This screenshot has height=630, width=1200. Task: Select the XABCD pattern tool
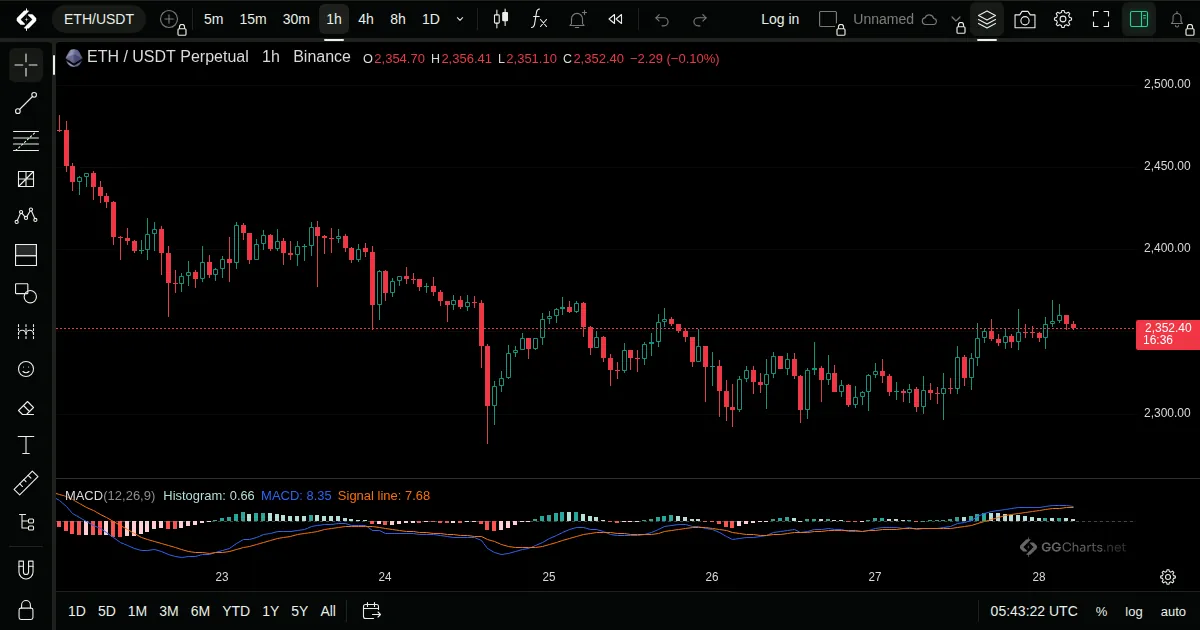click(x=26, y=217)
